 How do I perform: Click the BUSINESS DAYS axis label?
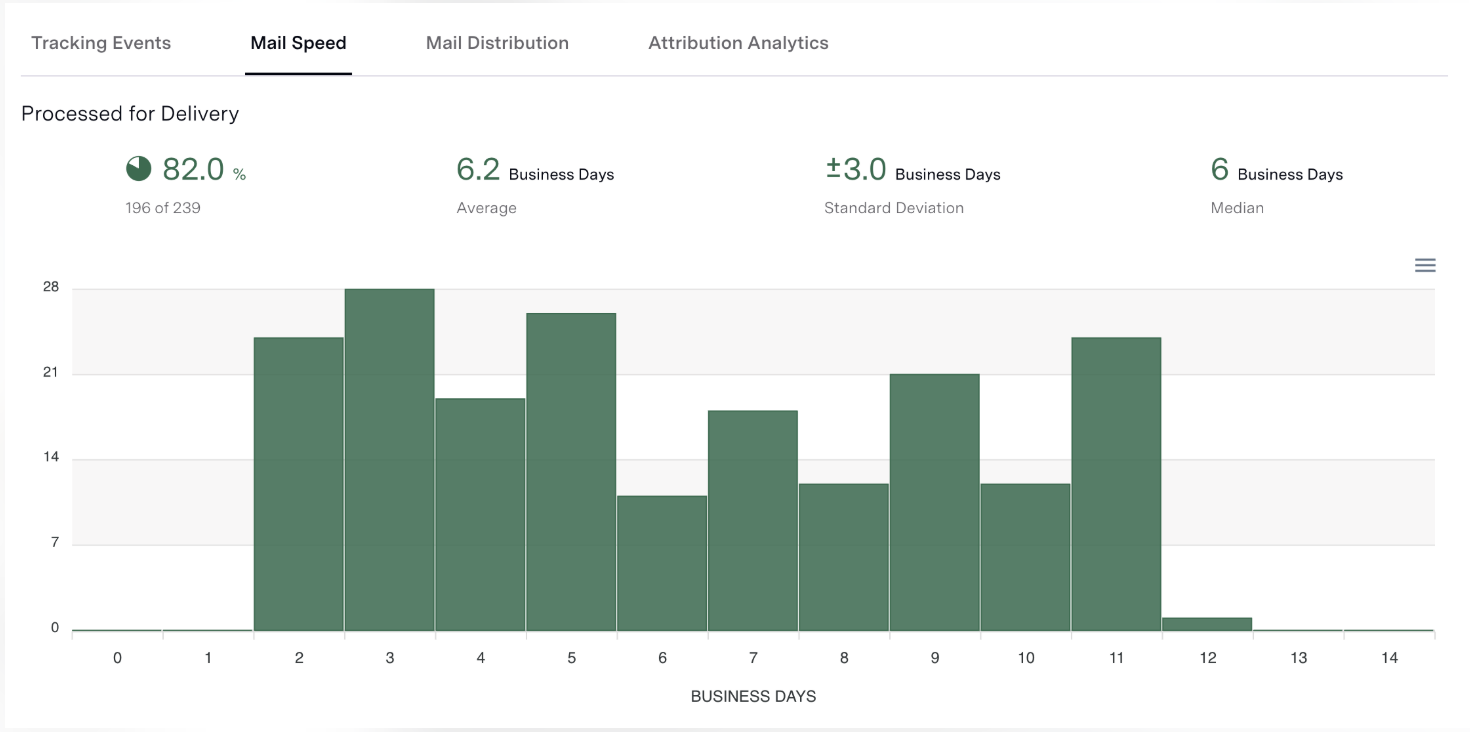pyautogui.click(x=753, y=696)
